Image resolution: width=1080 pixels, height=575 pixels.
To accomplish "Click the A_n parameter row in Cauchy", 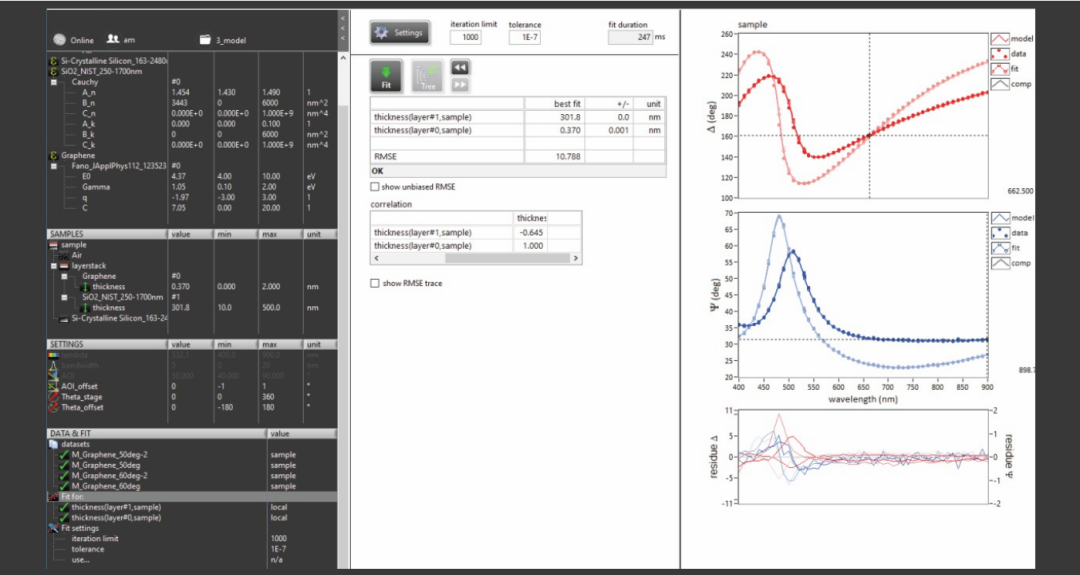I will point(192,92).
